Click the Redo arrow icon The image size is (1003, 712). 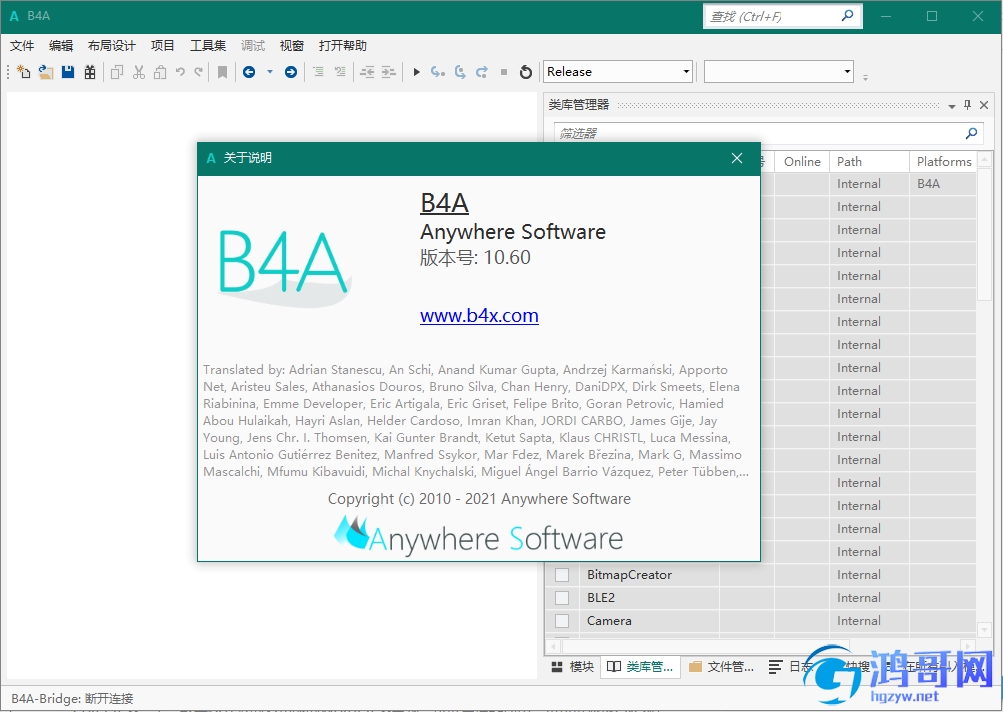[x=199, y=72]
